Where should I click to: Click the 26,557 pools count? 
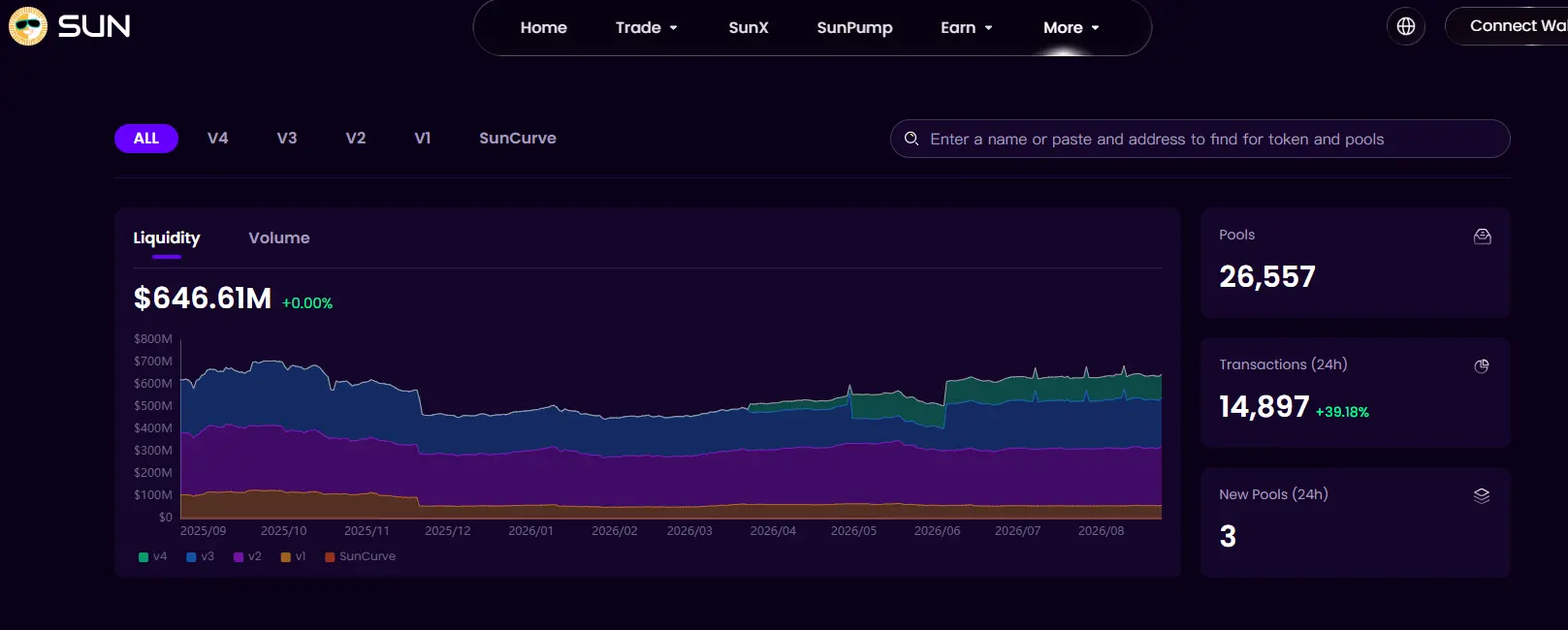[x=1267, y=277]
